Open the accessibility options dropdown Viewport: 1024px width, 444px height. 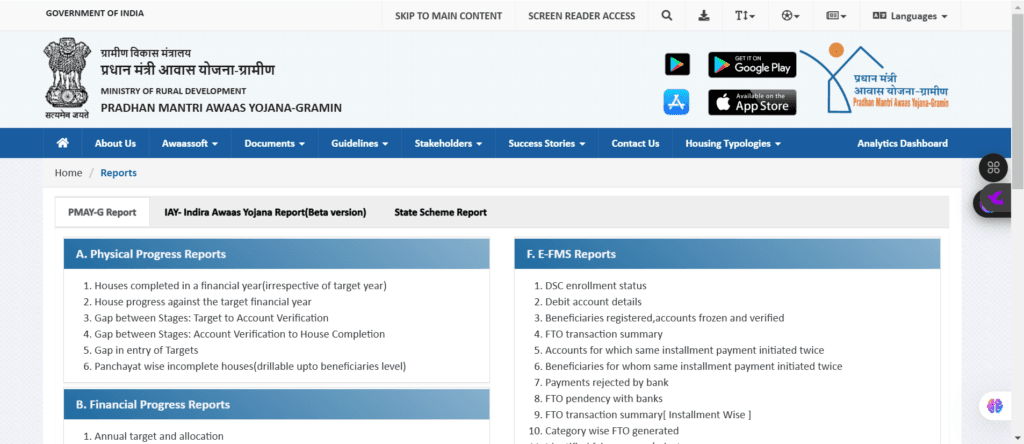point(790,16)
